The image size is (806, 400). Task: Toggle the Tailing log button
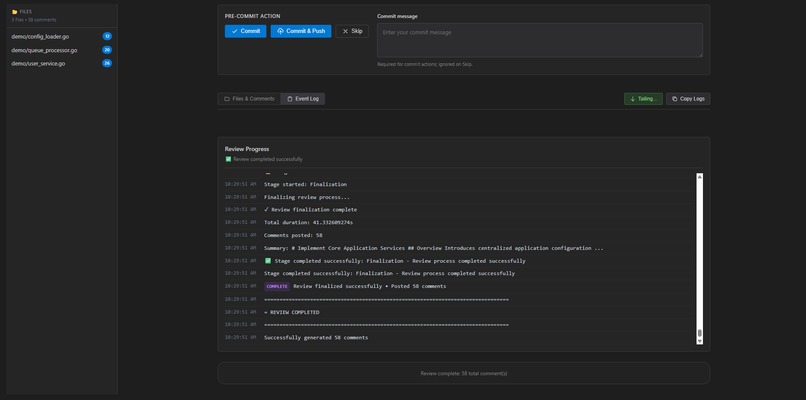pos(643,99)
